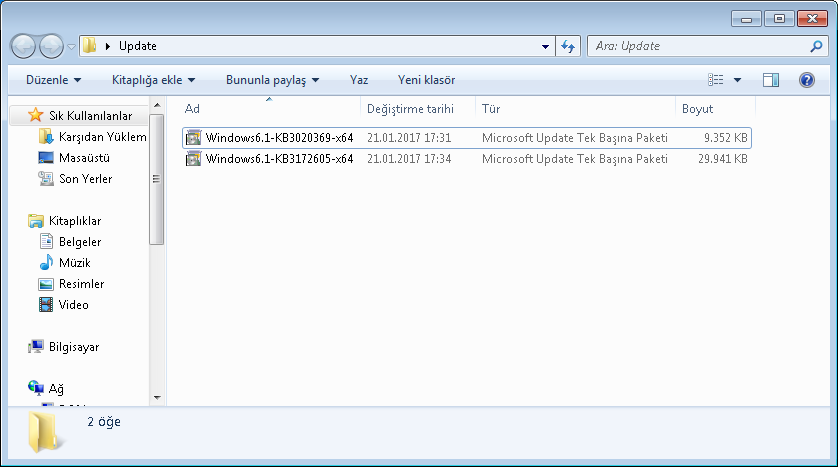Click the folder icon in details pane

(x=45, y=432)
